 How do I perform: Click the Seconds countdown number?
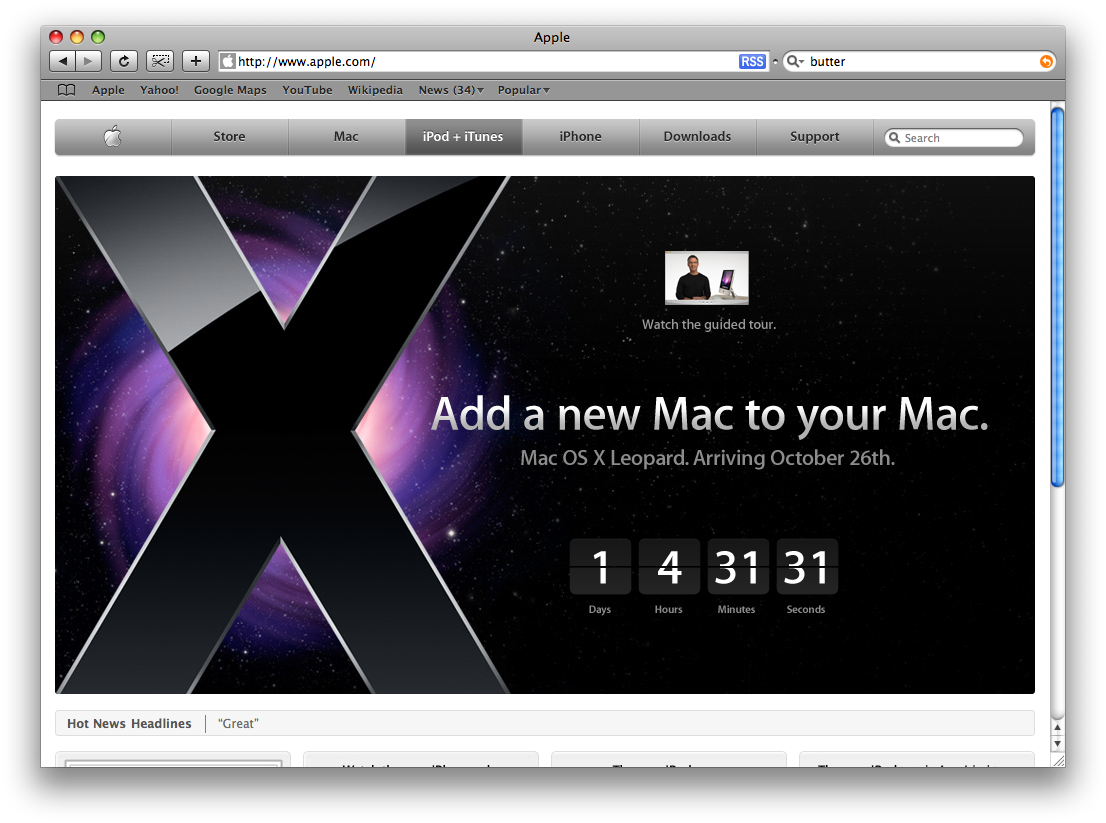click(807, 566)
